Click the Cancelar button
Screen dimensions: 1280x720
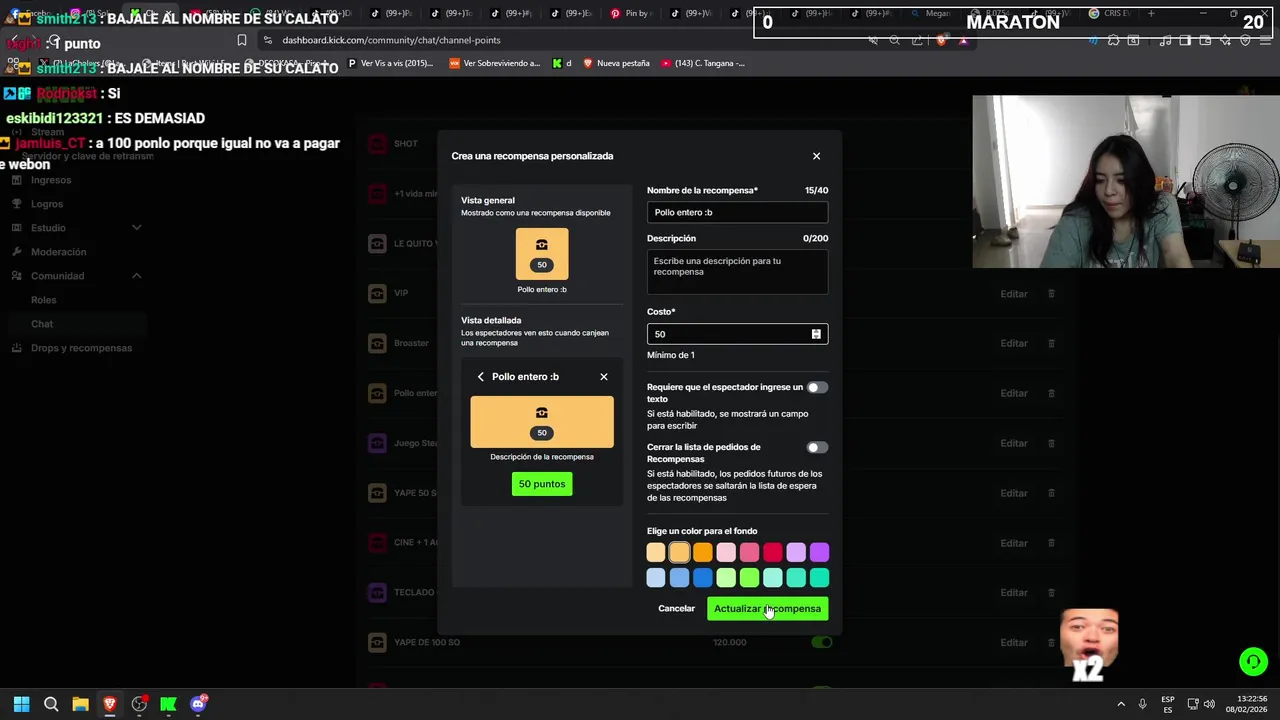tap(676, 608)
